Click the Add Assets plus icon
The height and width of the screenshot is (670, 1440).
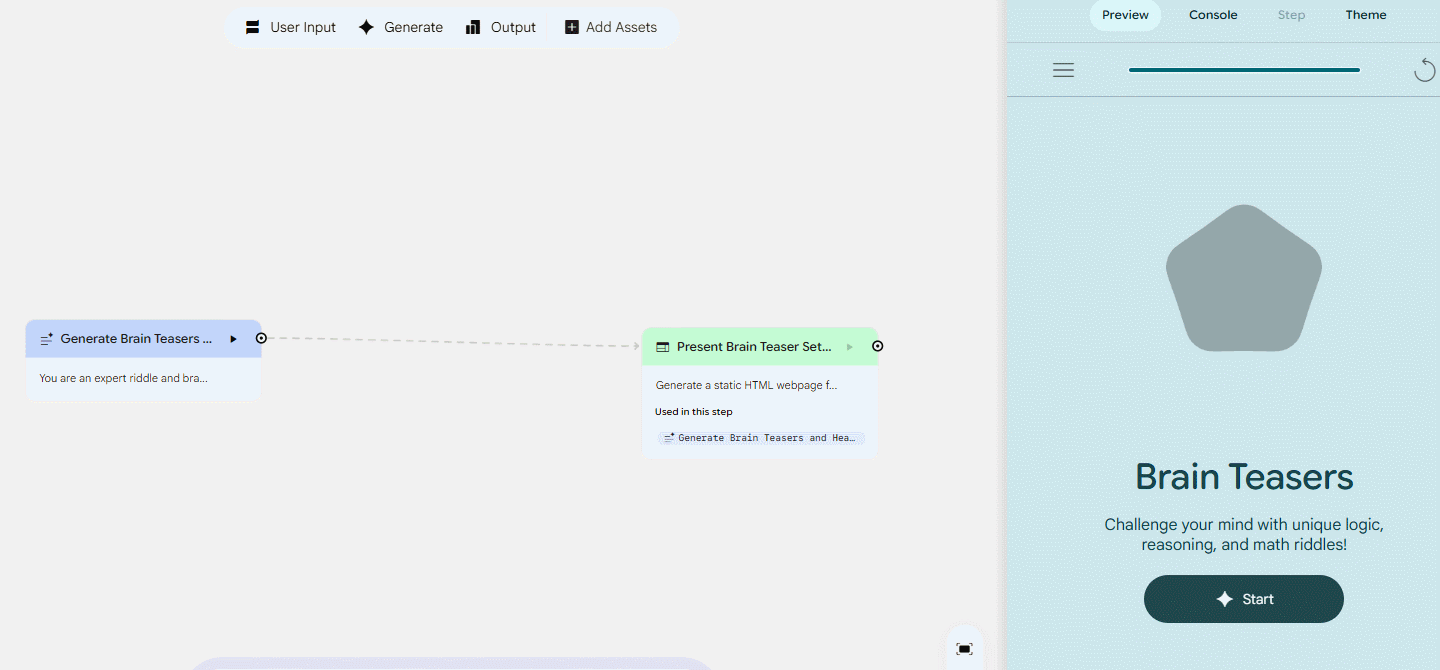tap(572, 27)
